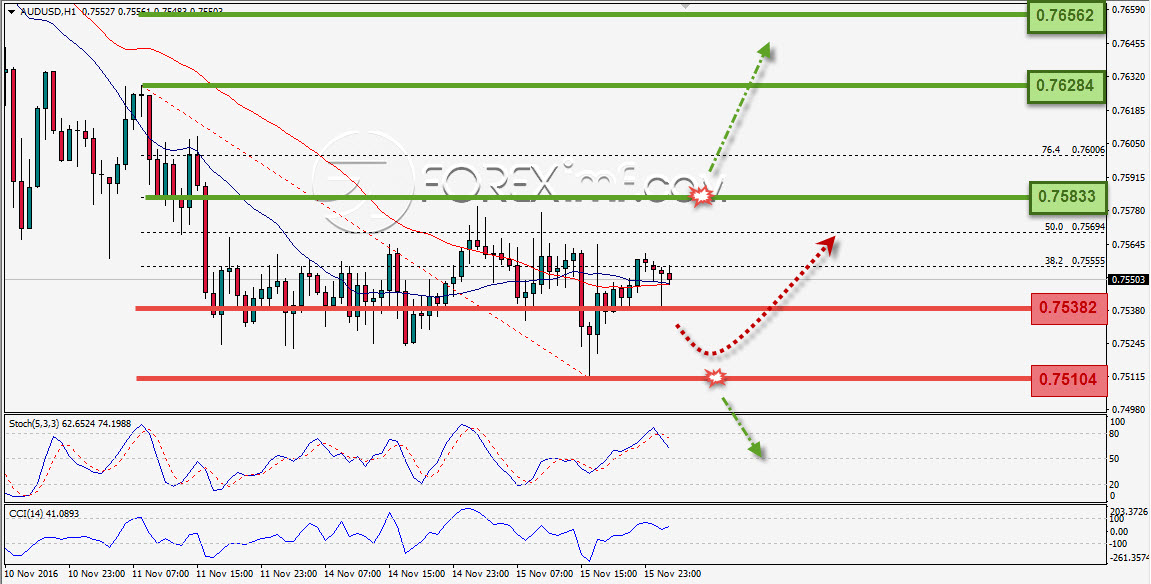The width and height of the screenshot is (1151, 584).
Task: Click the 203.3726 value on CCI scale
Action: [x=1129, y=511]
